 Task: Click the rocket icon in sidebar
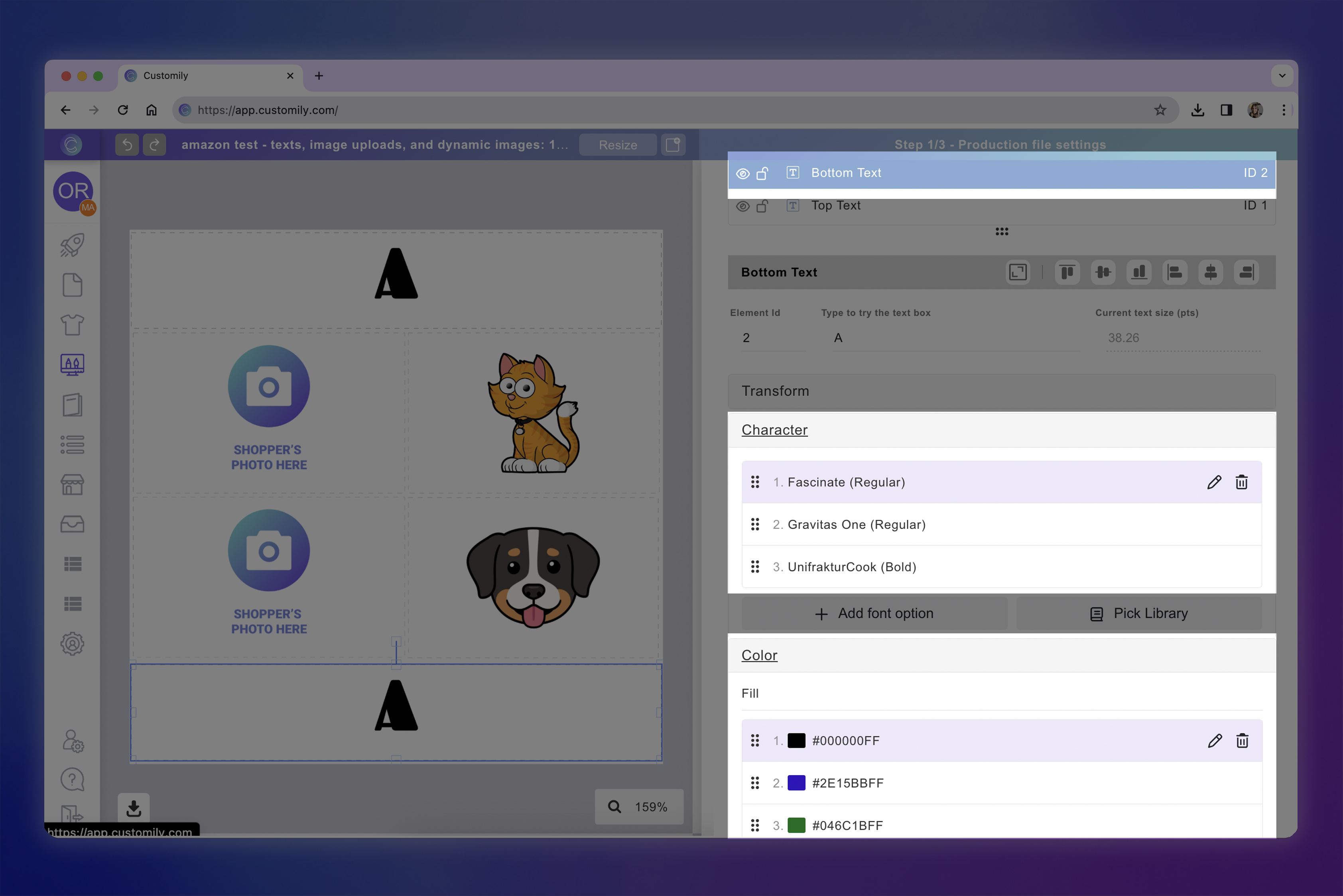click(72, 245)
